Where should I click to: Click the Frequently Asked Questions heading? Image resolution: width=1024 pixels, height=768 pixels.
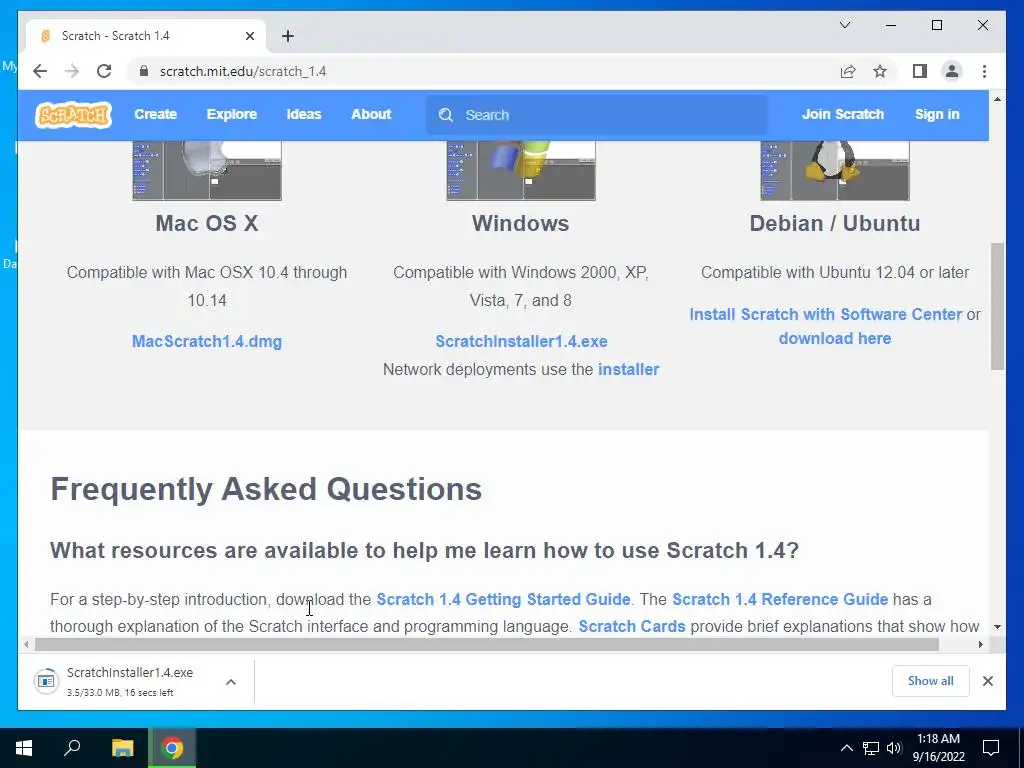click(x=266, y=489)
